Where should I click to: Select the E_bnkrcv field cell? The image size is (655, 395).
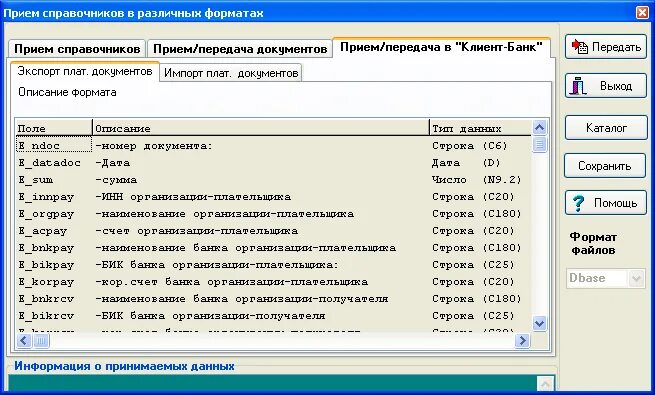click(x=54, y=299)
